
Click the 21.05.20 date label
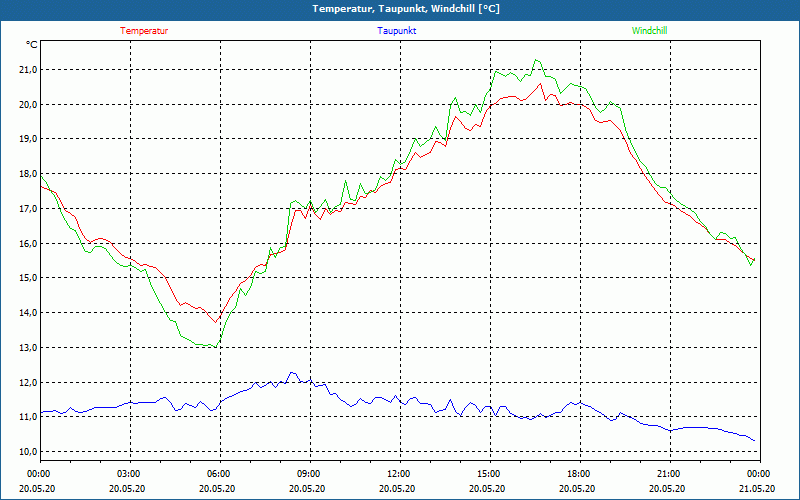(757, 488)
